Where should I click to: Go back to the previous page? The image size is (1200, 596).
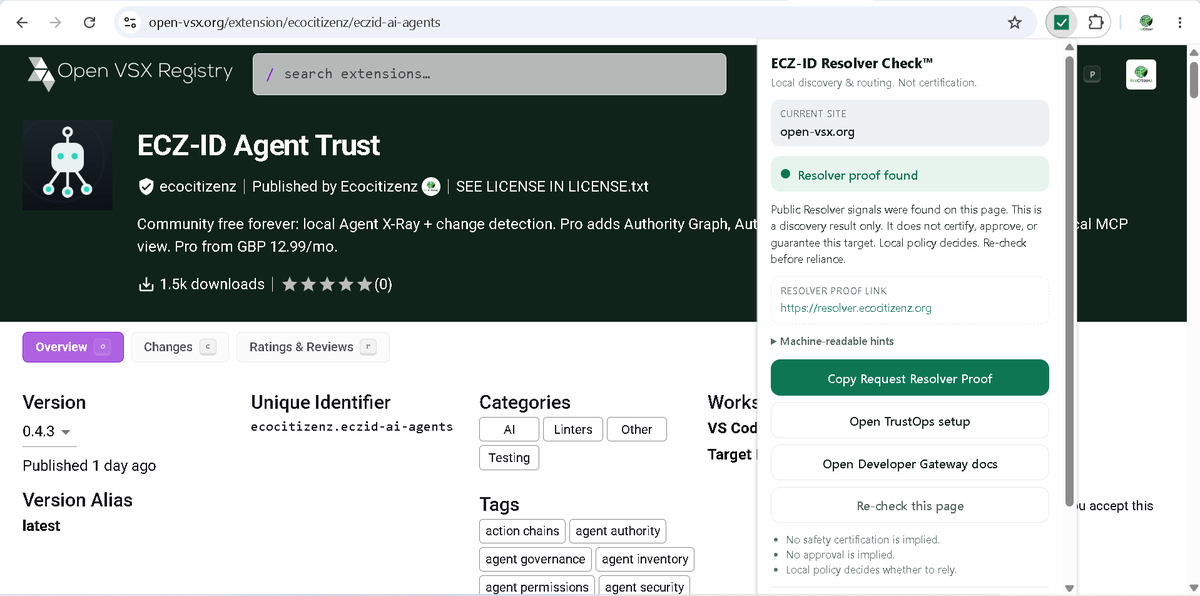22,22
